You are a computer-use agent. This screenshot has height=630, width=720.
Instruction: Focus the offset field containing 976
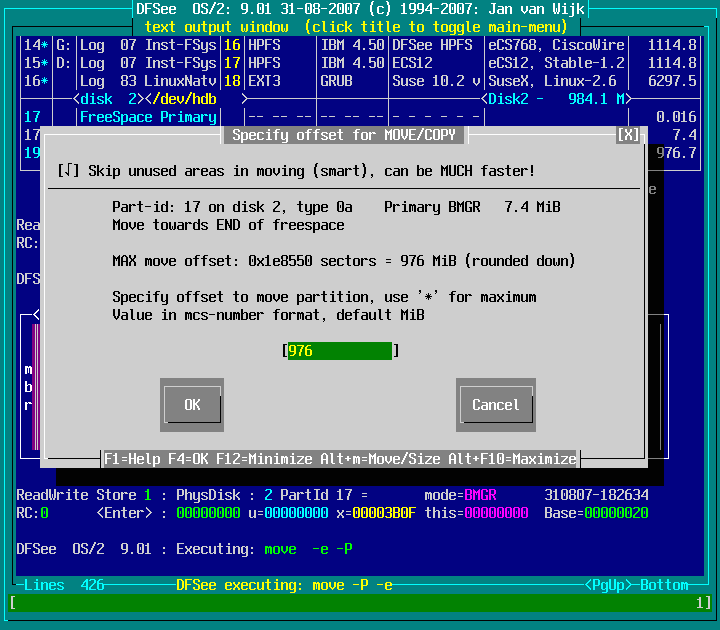pyautogui.click(x=340, y=351)
